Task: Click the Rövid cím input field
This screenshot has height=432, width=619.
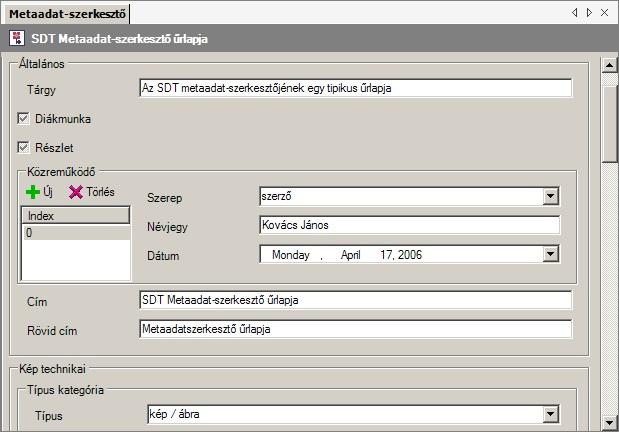Action: [x=356, y=329]
